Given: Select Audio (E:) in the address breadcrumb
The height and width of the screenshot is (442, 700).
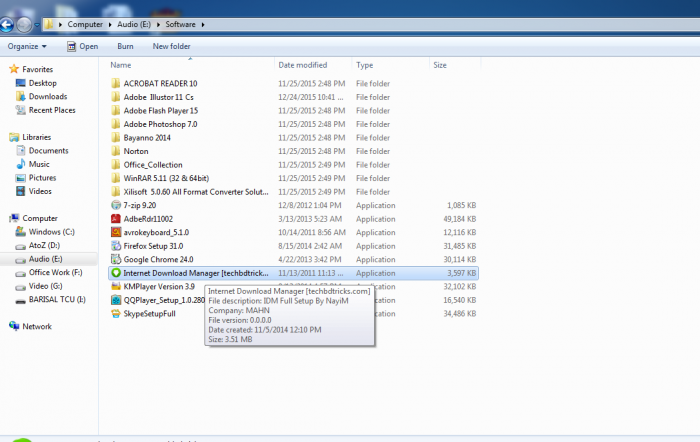Looking at the screenshot, I should click(134, 25).
